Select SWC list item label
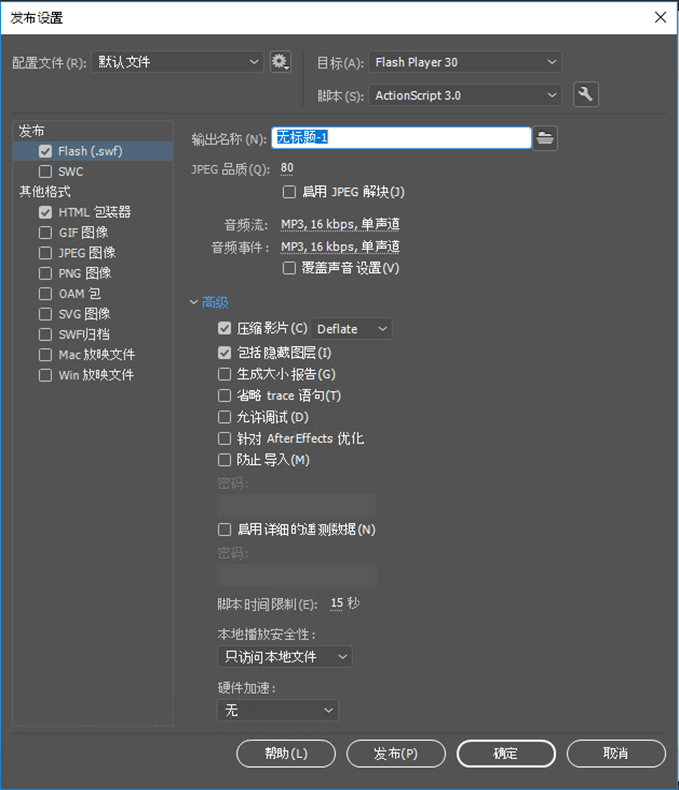Viewport: 679px width, 790px height. pyautogui.click(x=71, y=171)
